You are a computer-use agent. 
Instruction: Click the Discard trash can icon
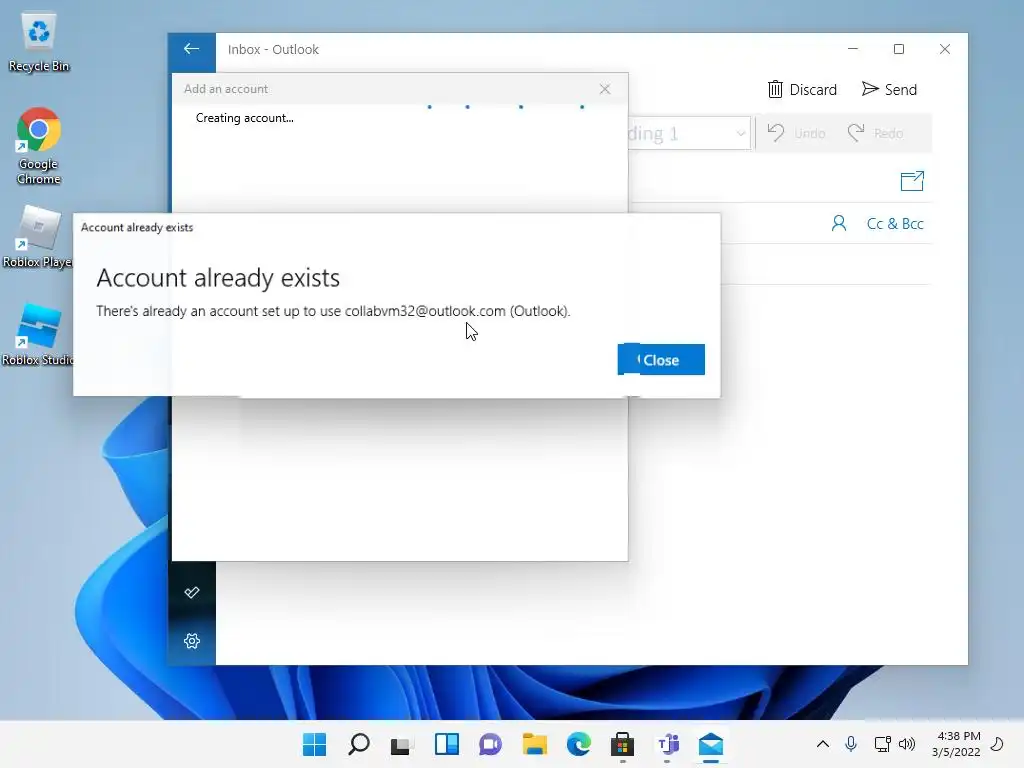[775, 89]
